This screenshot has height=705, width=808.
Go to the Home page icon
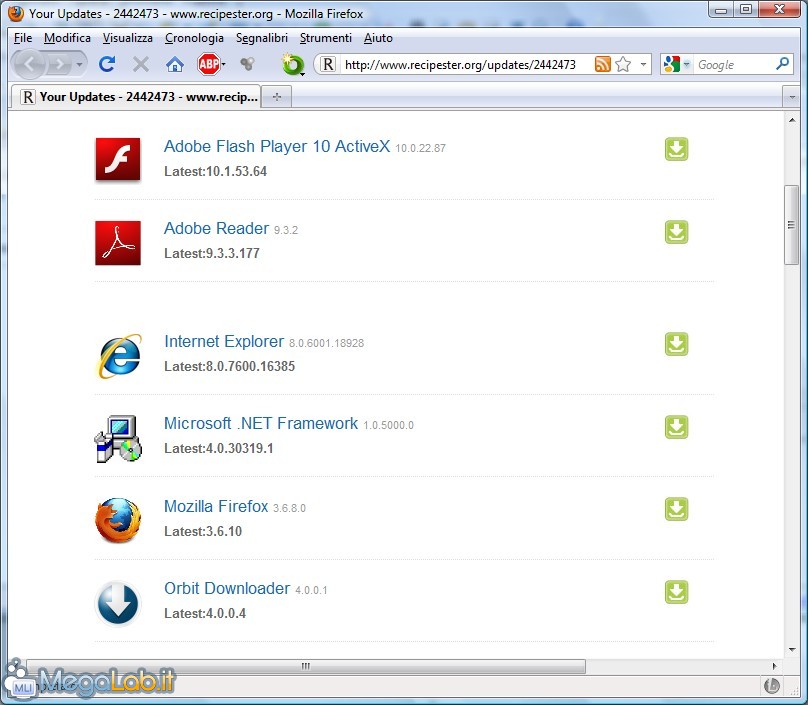175,64
